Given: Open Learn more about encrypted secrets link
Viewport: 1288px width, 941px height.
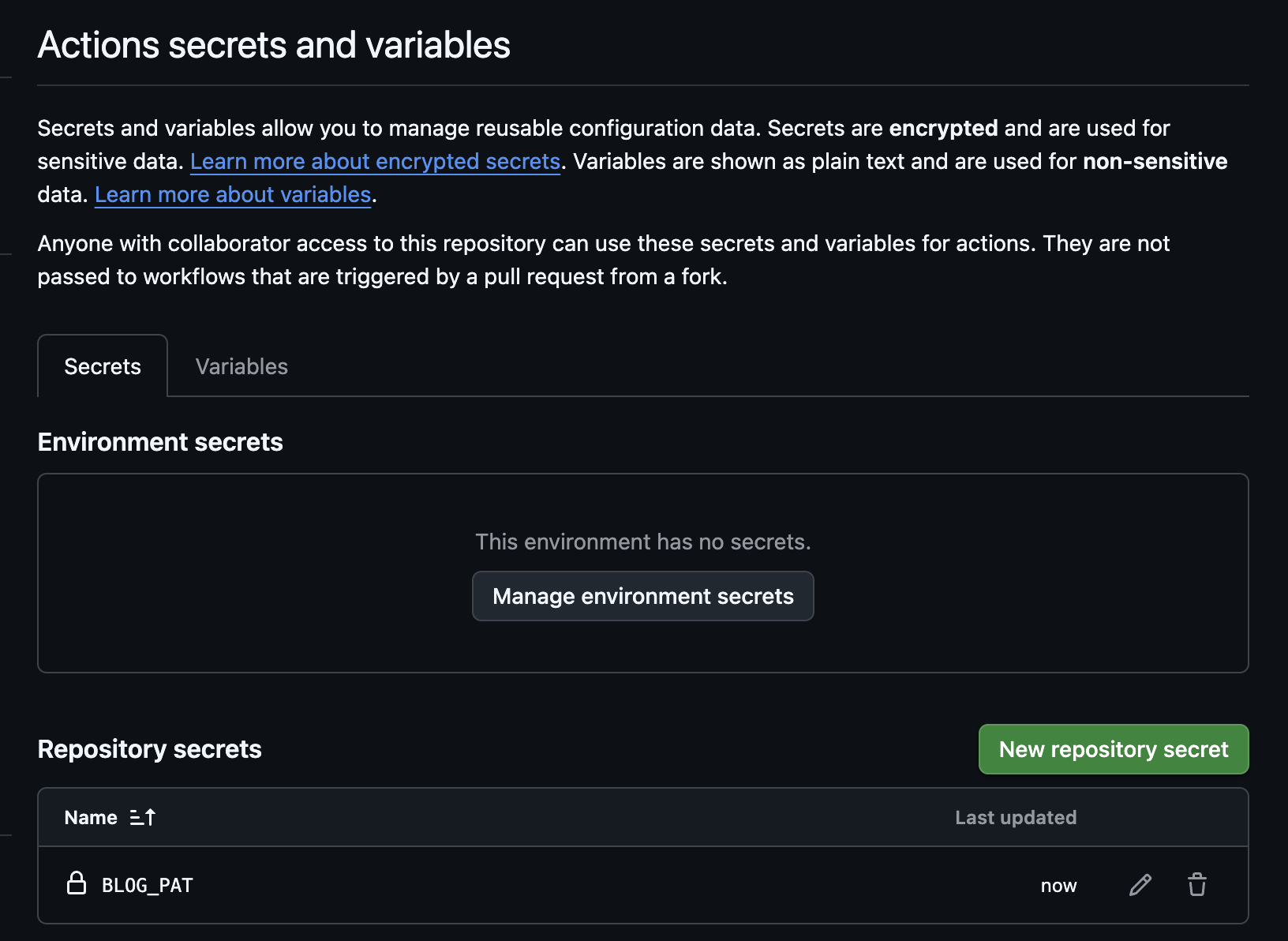Looking at the screenshot, I should point(375,162).
